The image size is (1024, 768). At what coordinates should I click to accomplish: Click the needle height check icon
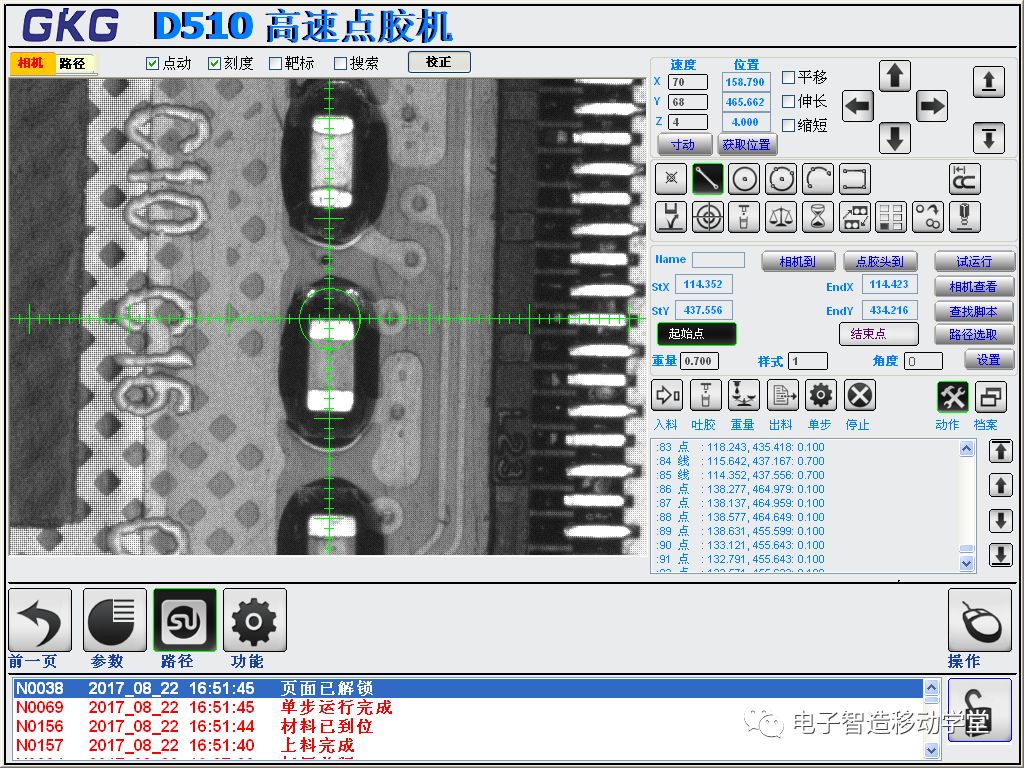click(x=671, y=216)
